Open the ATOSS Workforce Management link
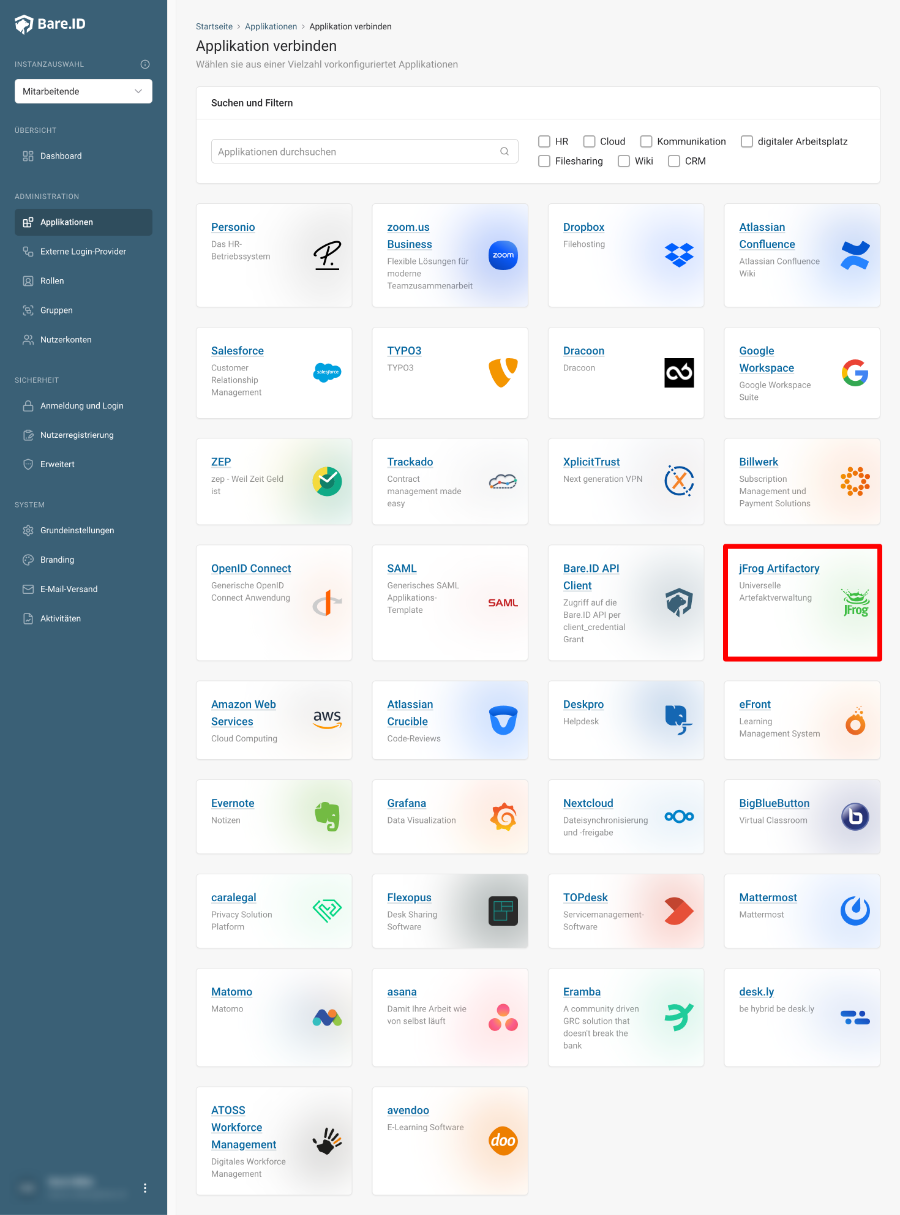900x1215 pixels. coord(243,1127)
